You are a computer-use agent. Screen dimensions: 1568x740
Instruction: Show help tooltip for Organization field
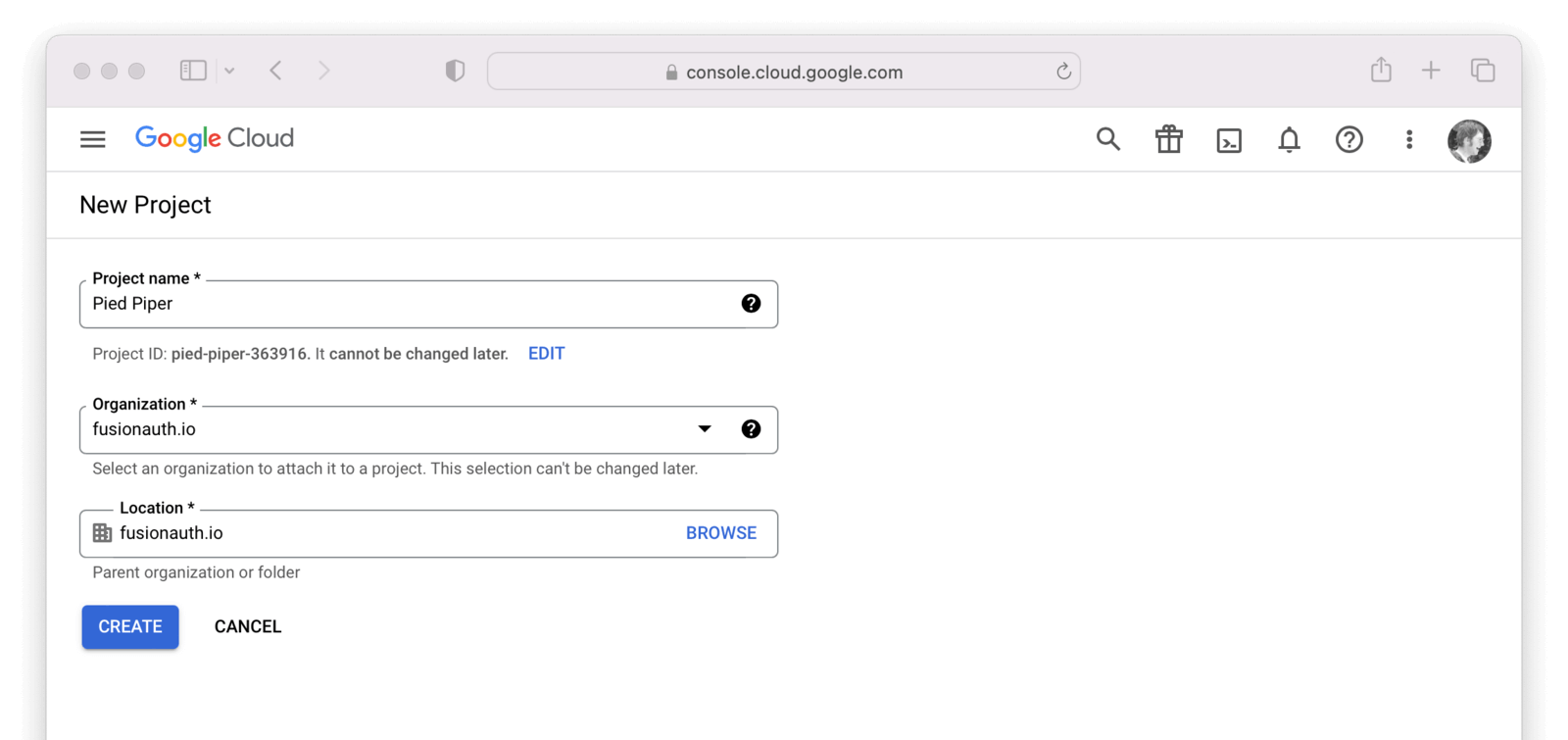point(751,429)
